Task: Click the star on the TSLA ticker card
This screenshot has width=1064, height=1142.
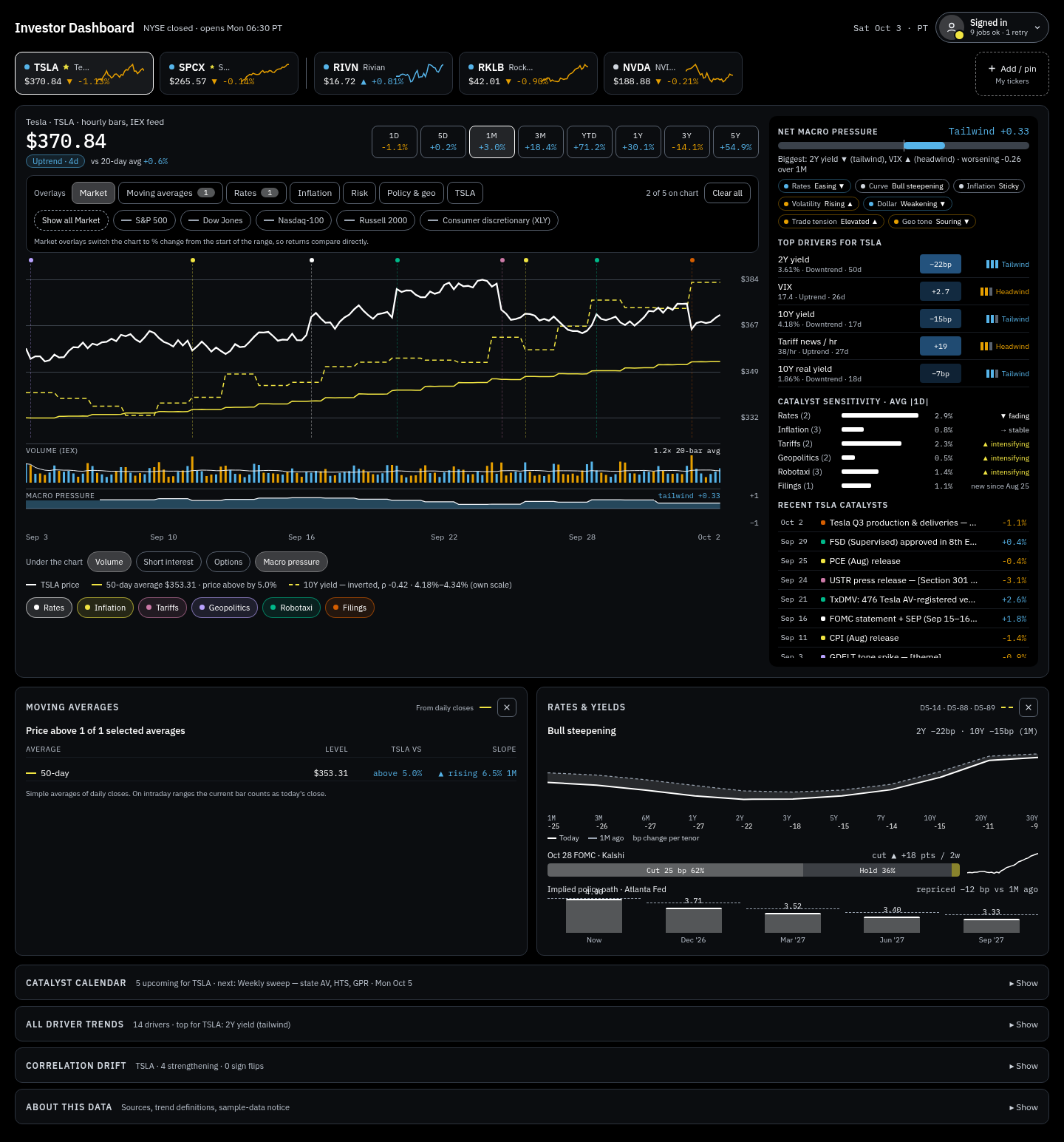Action: click(x=66, y=67)
